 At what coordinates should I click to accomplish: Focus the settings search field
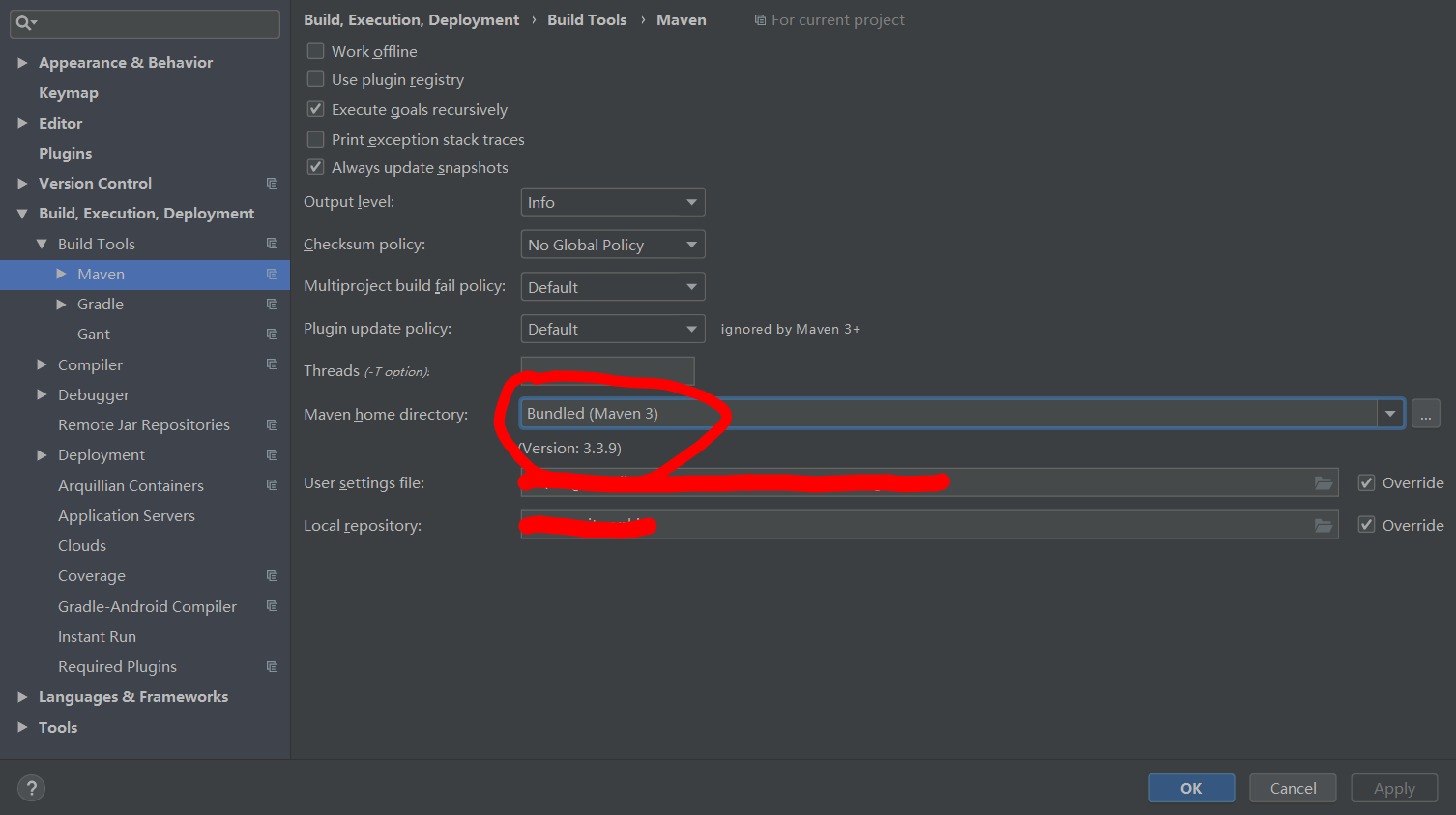click(x=145, y=23)
